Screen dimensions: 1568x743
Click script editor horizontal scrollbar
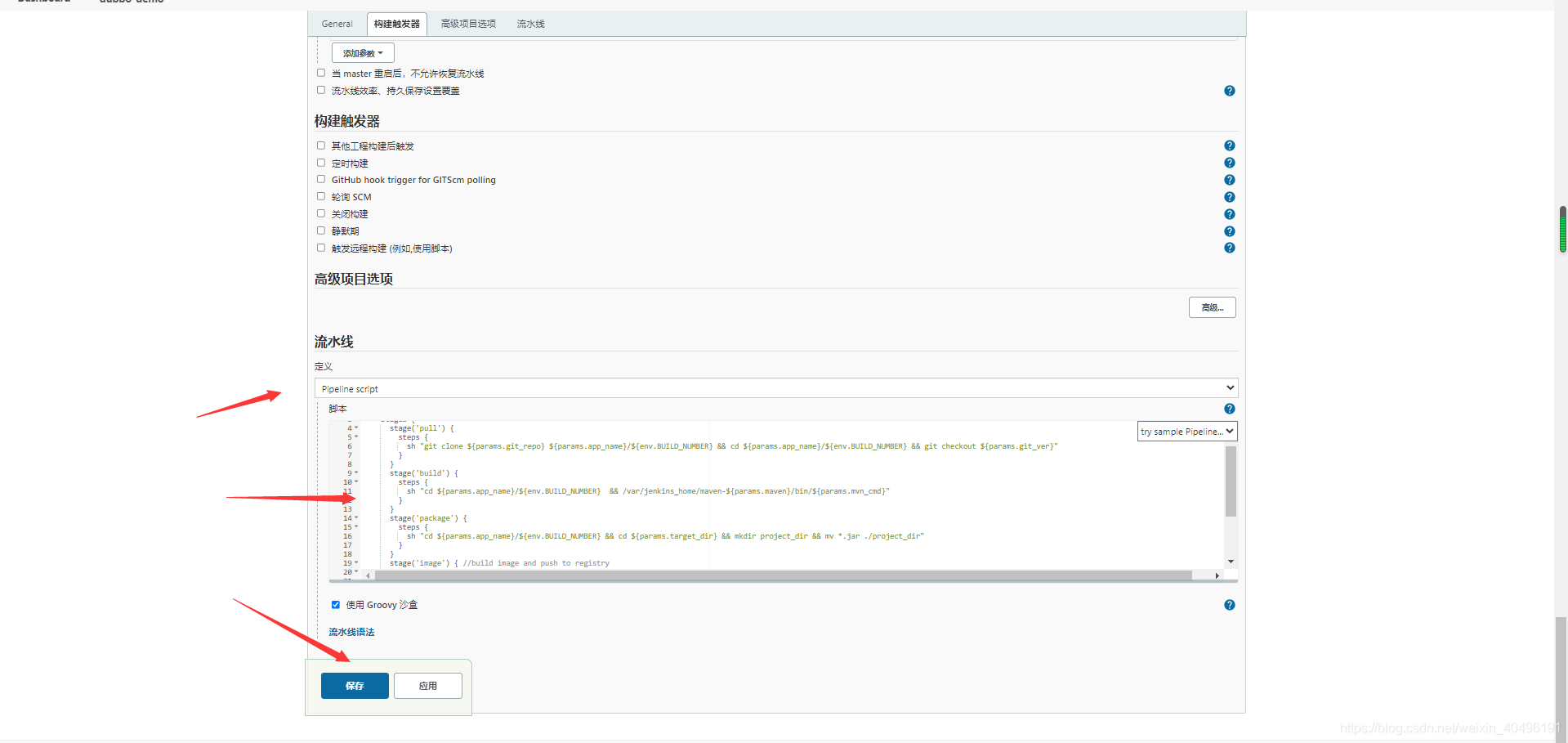(783, 575)
